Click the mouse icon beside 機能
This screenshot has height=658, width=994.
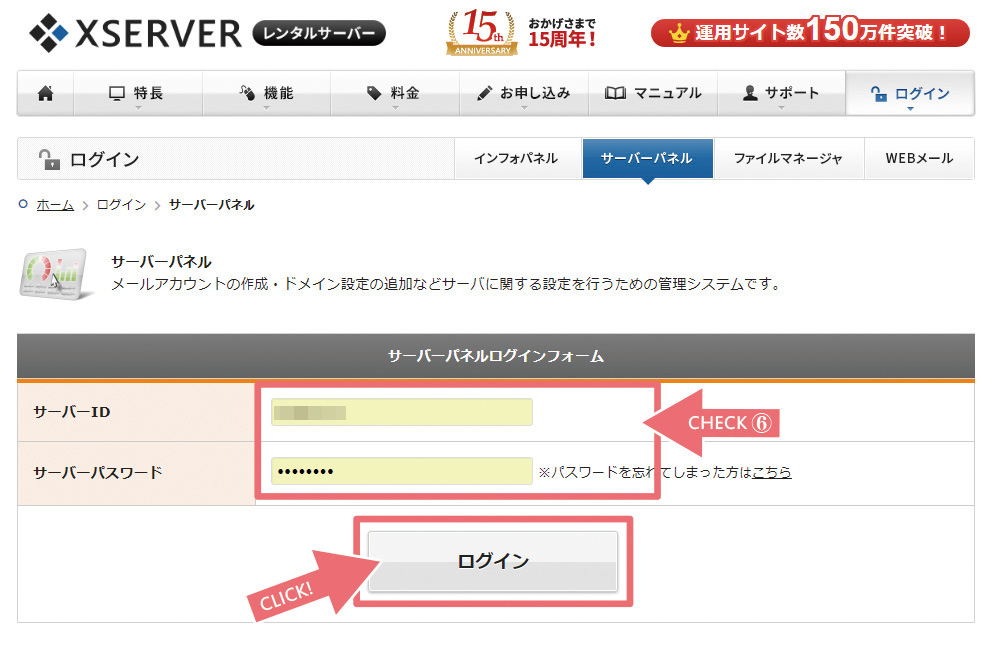[x=247, y=93]
